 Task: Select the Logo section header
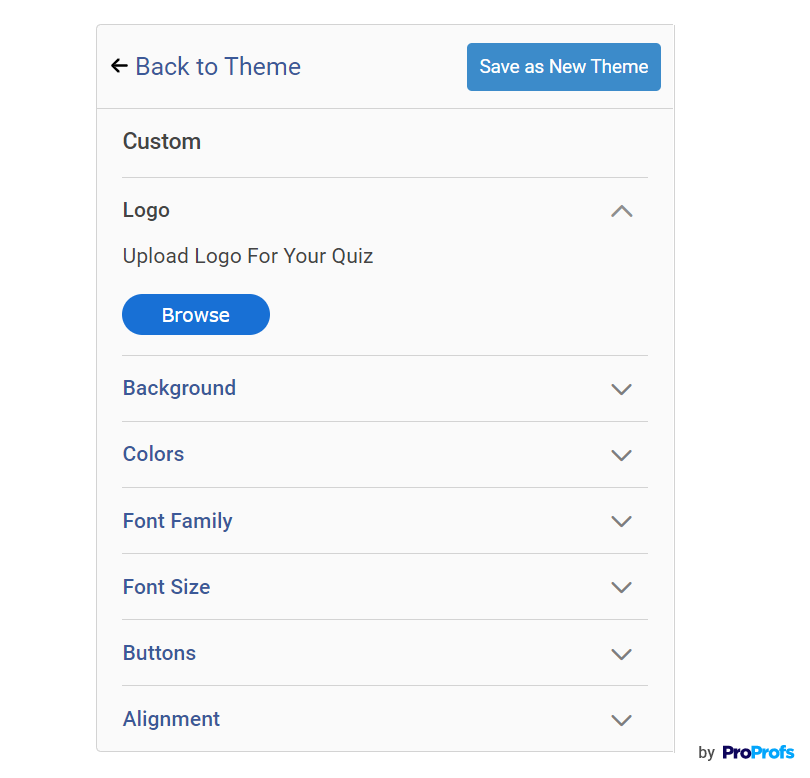coord(146,210)
